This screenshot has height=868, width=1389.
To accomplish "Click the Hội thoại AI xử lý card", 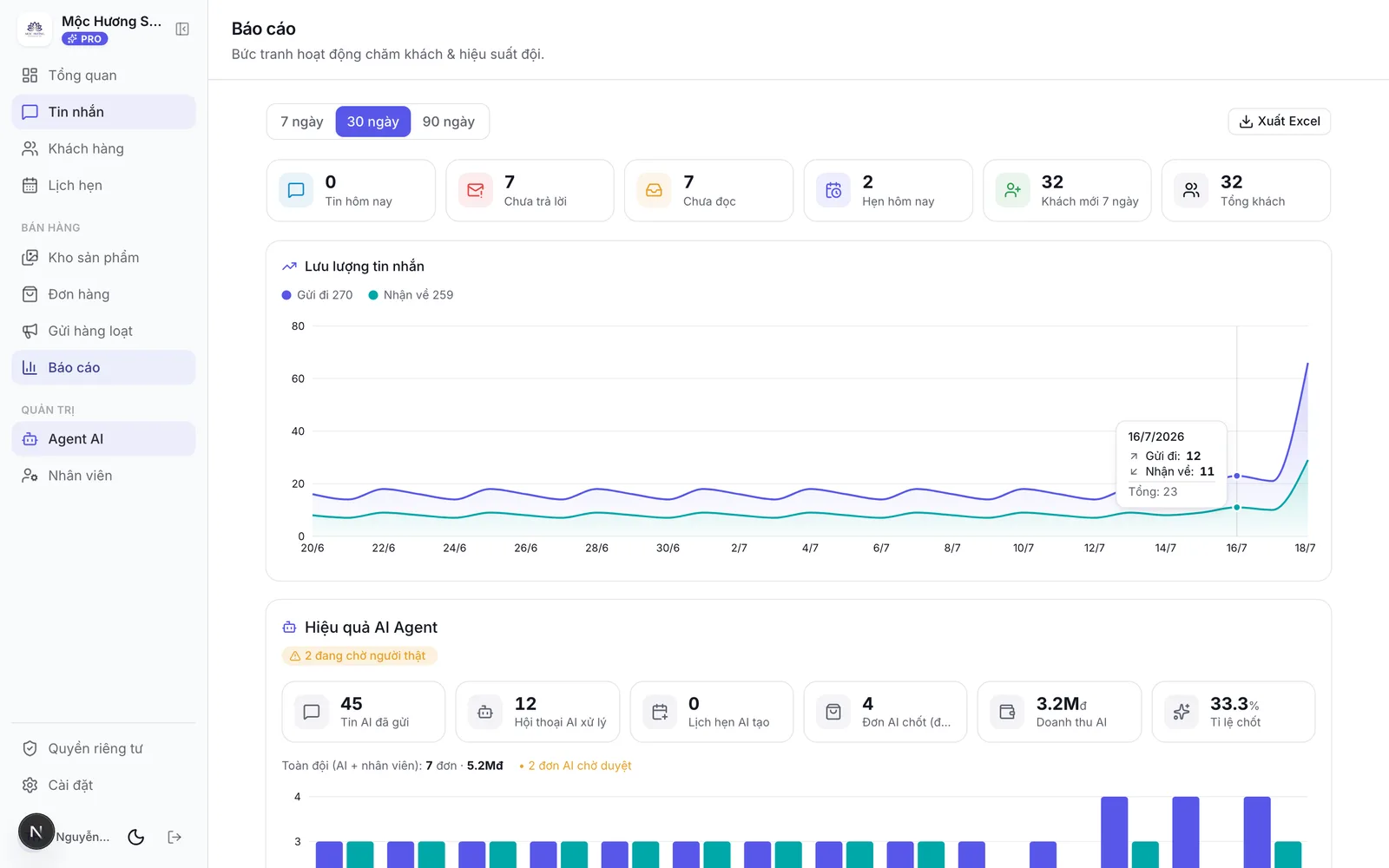I will 538,712.
